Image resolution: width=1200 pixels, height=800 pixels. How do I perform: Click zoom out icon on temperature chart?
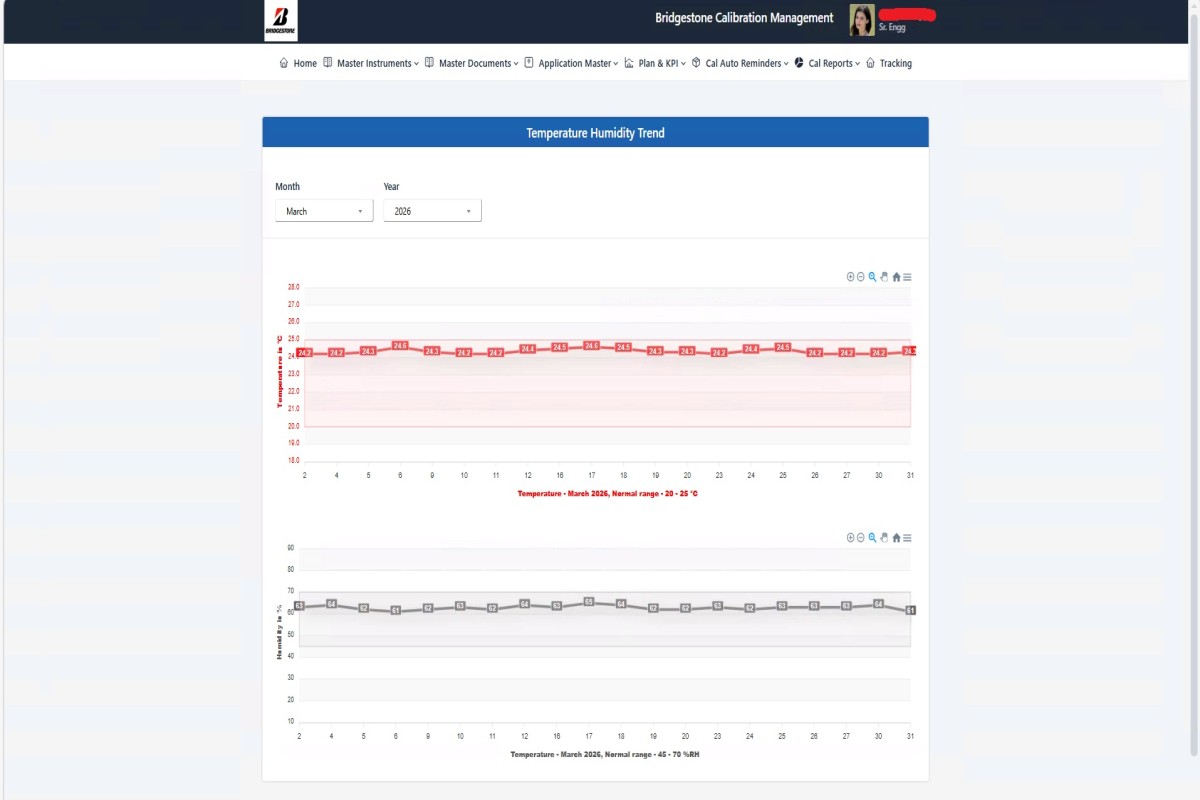[861, 277]
